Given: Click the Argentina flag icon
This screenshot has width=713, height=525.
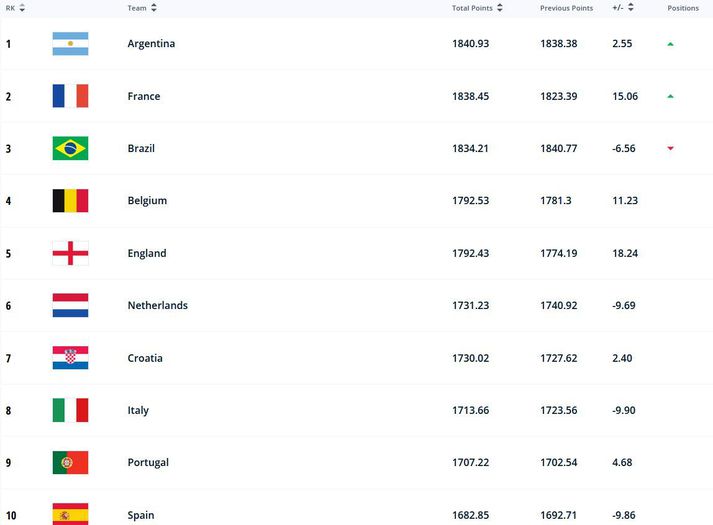Looking at the screenshot, I should click(70, 44).
